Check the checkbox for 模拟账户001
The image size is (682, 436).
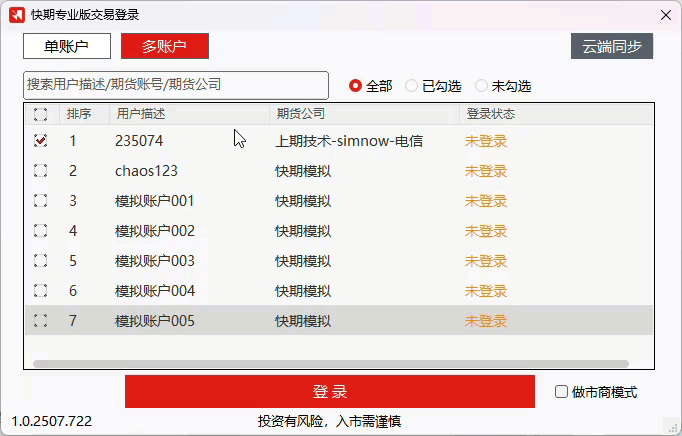[40, 201]
